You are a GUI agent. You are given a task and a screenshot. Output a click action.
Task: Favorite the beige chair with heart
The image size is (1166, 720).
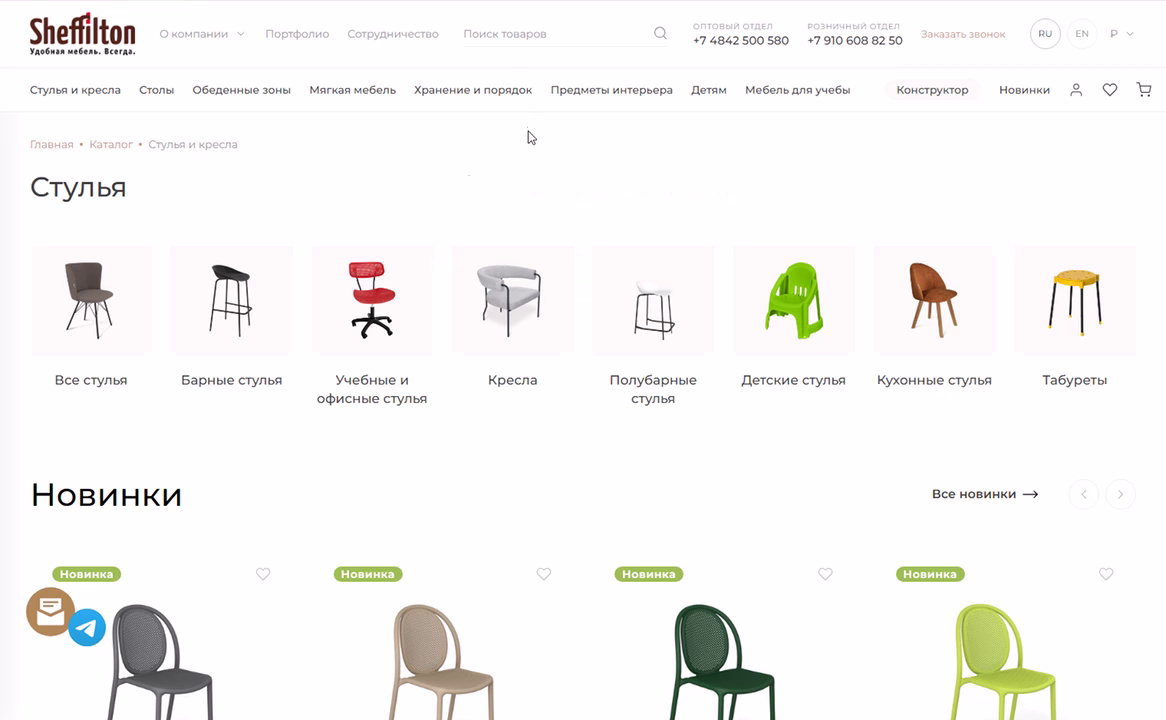(544, 574)
